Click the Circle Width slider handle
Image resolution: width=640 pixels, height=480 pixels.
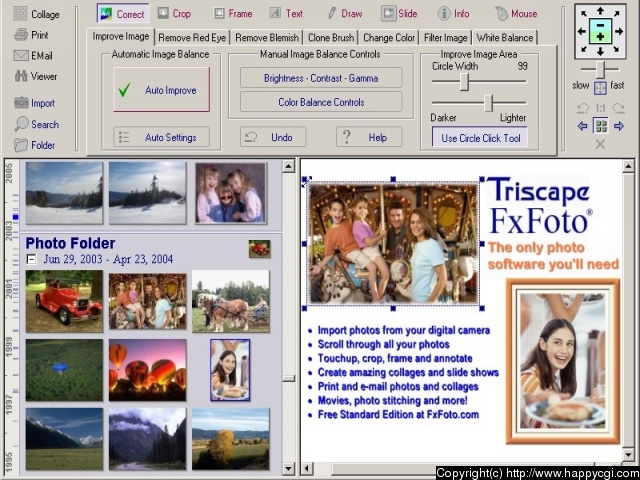464,82
